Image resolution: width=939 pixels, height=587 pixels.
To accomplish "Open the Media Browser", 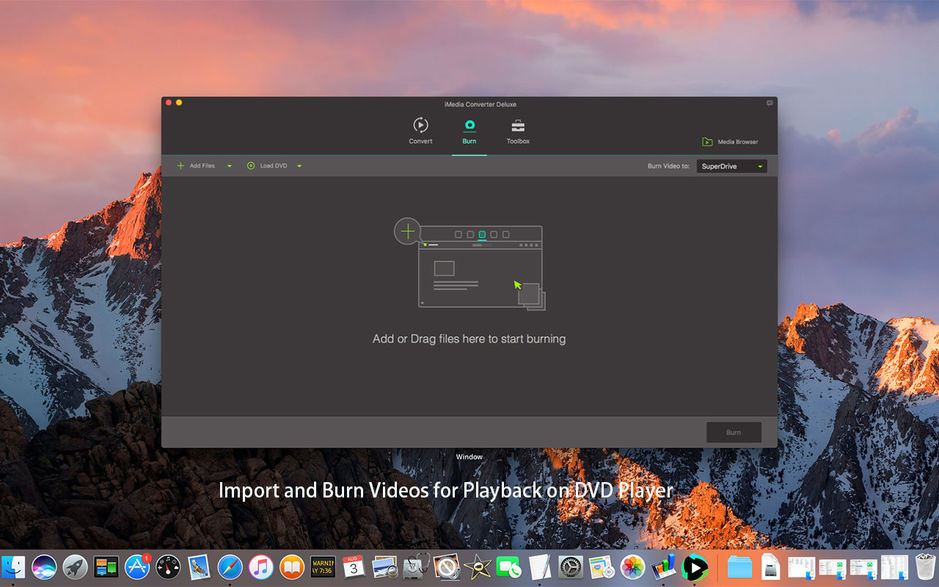I will tap(730, 141).
